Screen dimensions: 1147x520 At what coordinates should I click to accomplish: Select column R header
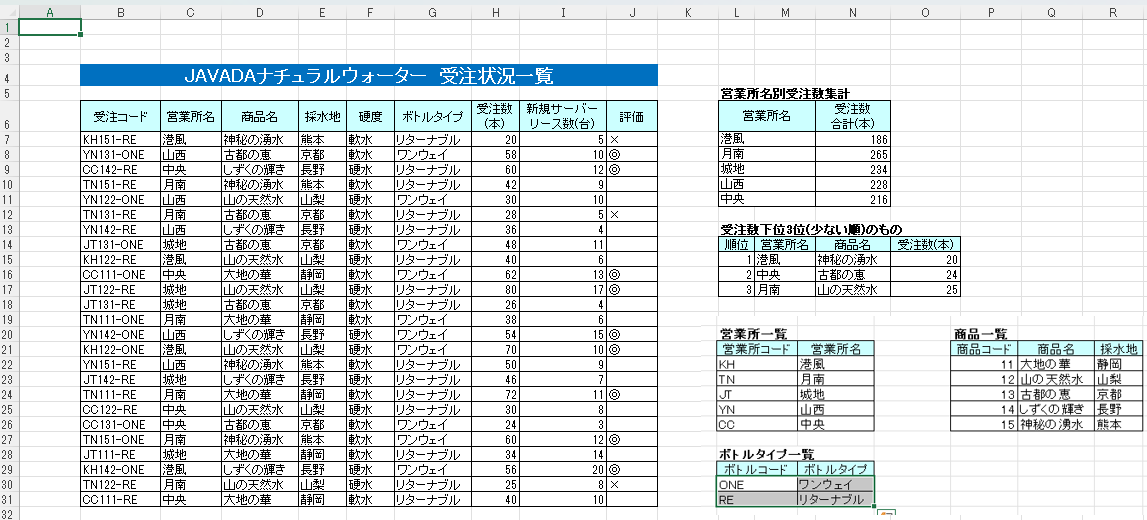tap(1113, 12)
